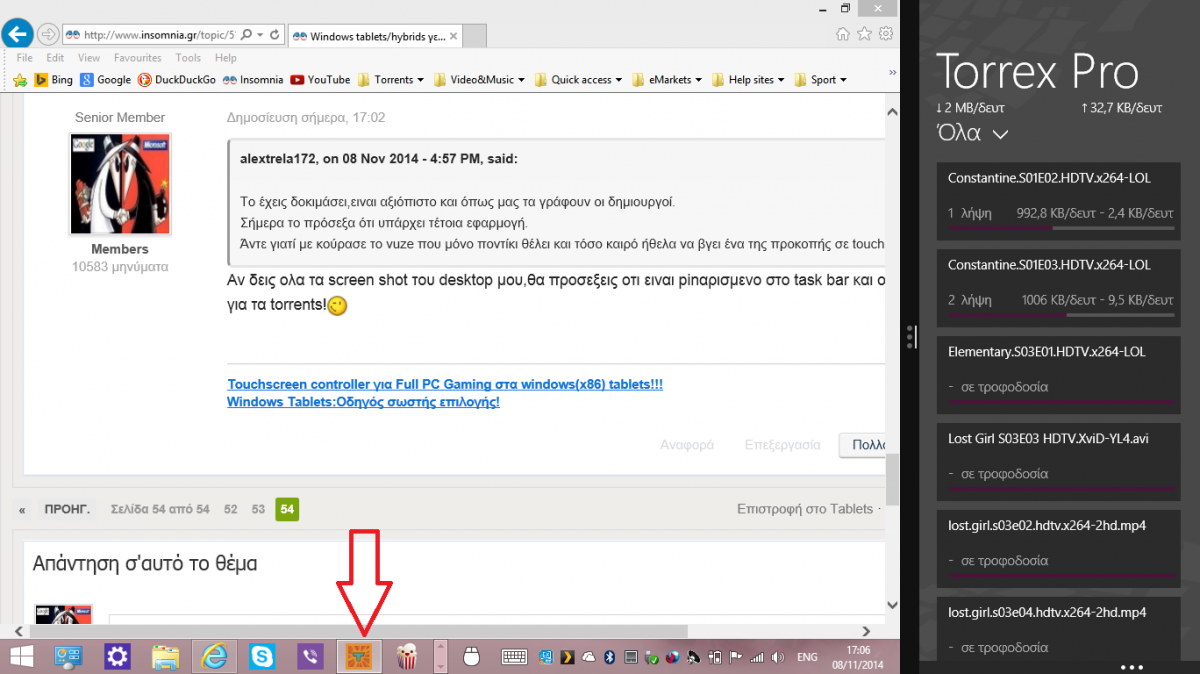Open the touch keyboard from the taskbar
This screenshot has height=674, width=1200.
pos(515,657)
